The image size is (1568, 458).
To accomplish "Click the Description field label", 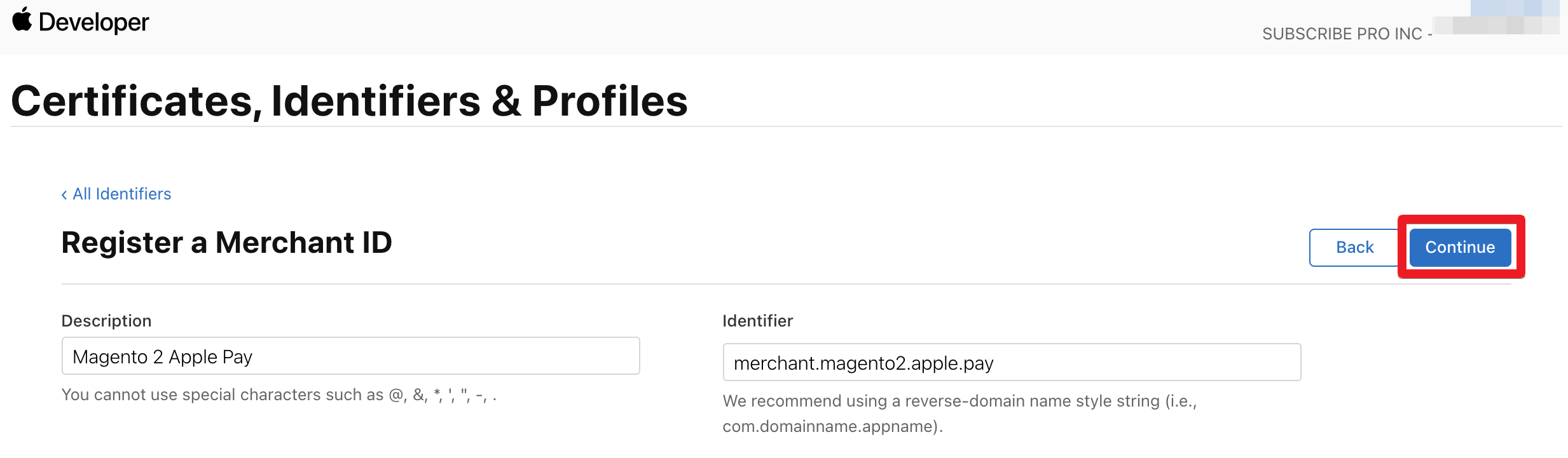I will (106, 321).
